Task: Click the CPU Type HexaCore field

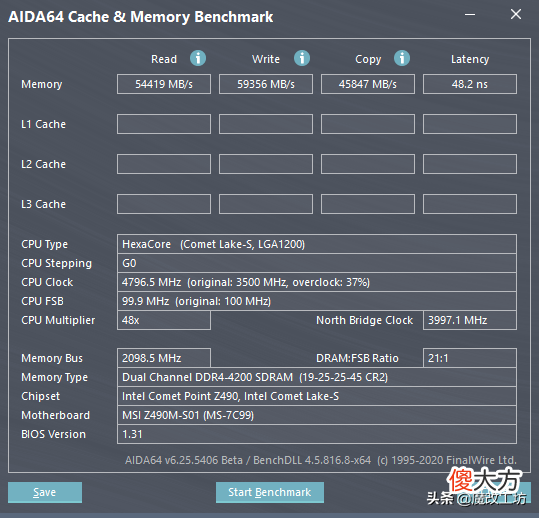Action: [317, 244]
